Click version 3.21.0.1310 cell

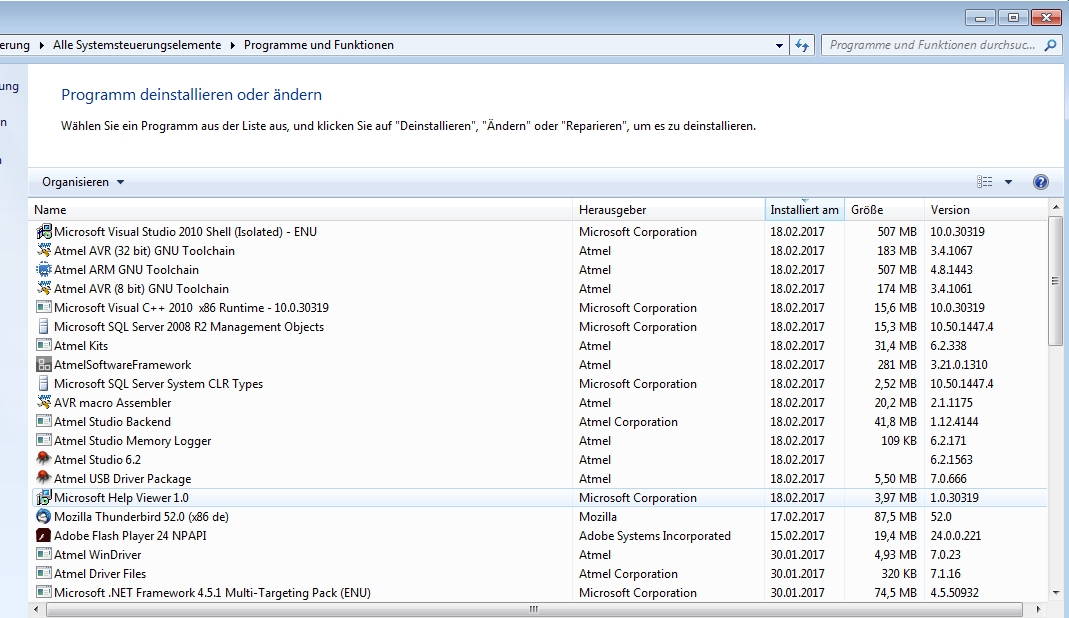pyautogui.click(x=959, y=365)
